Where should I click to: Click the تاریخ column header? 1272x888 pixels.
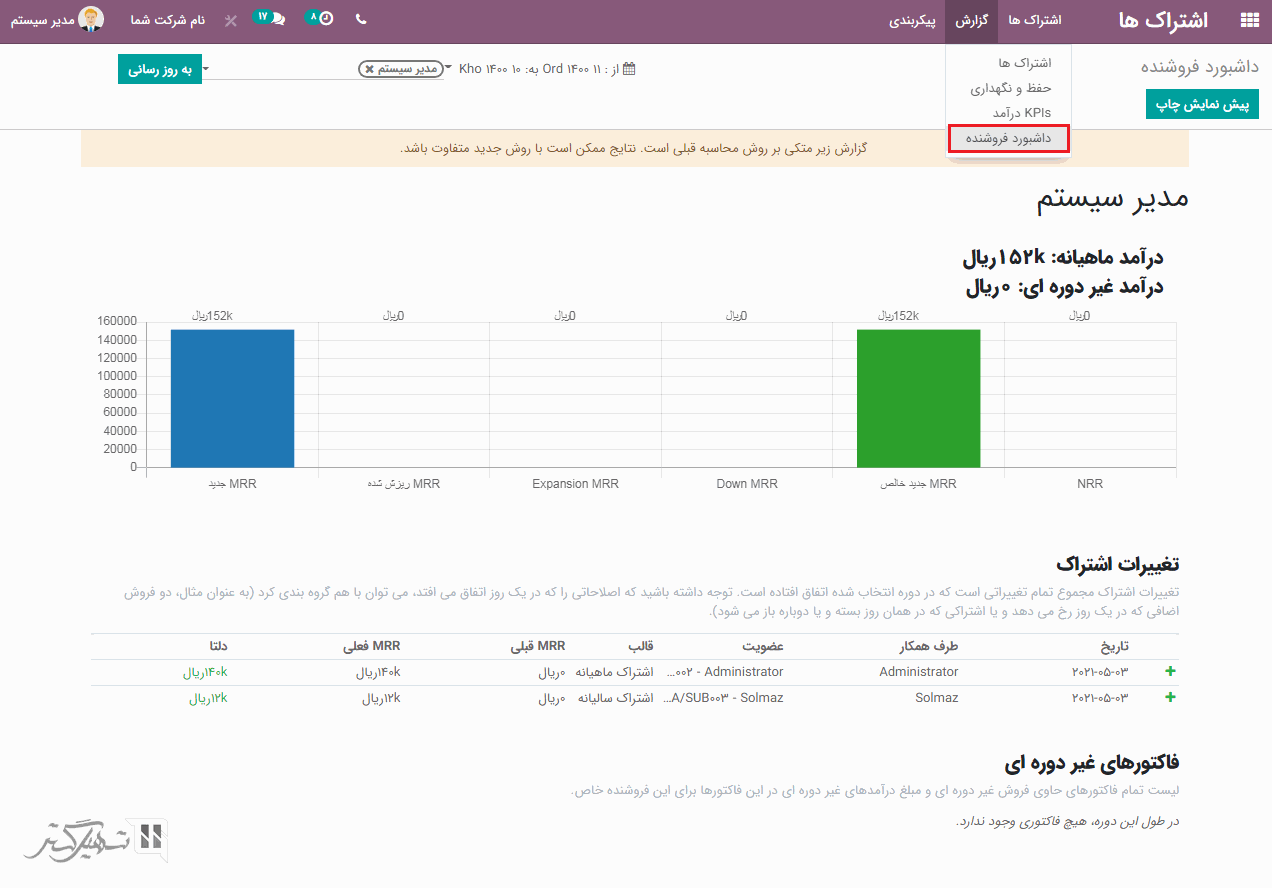[1113, 646]
